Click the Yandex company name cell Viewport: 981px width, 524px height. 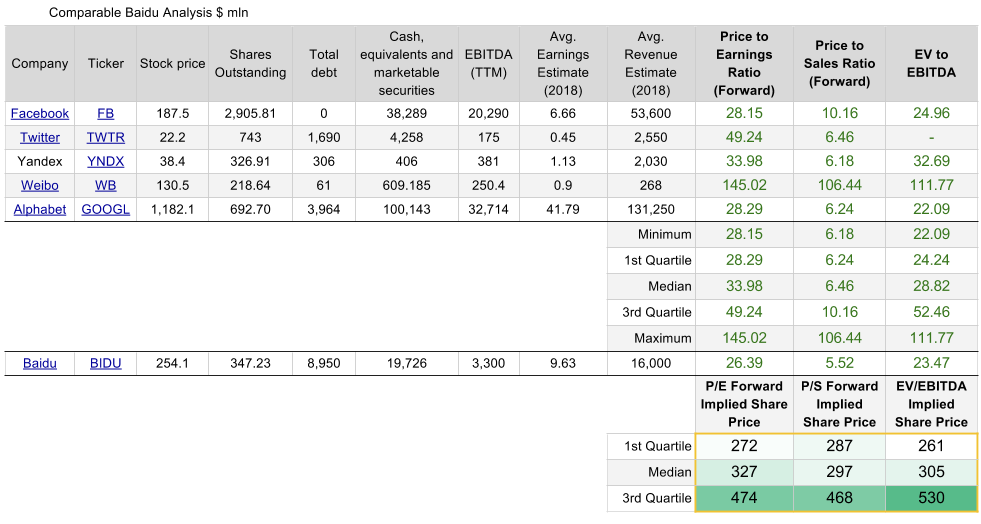[40, 161]
